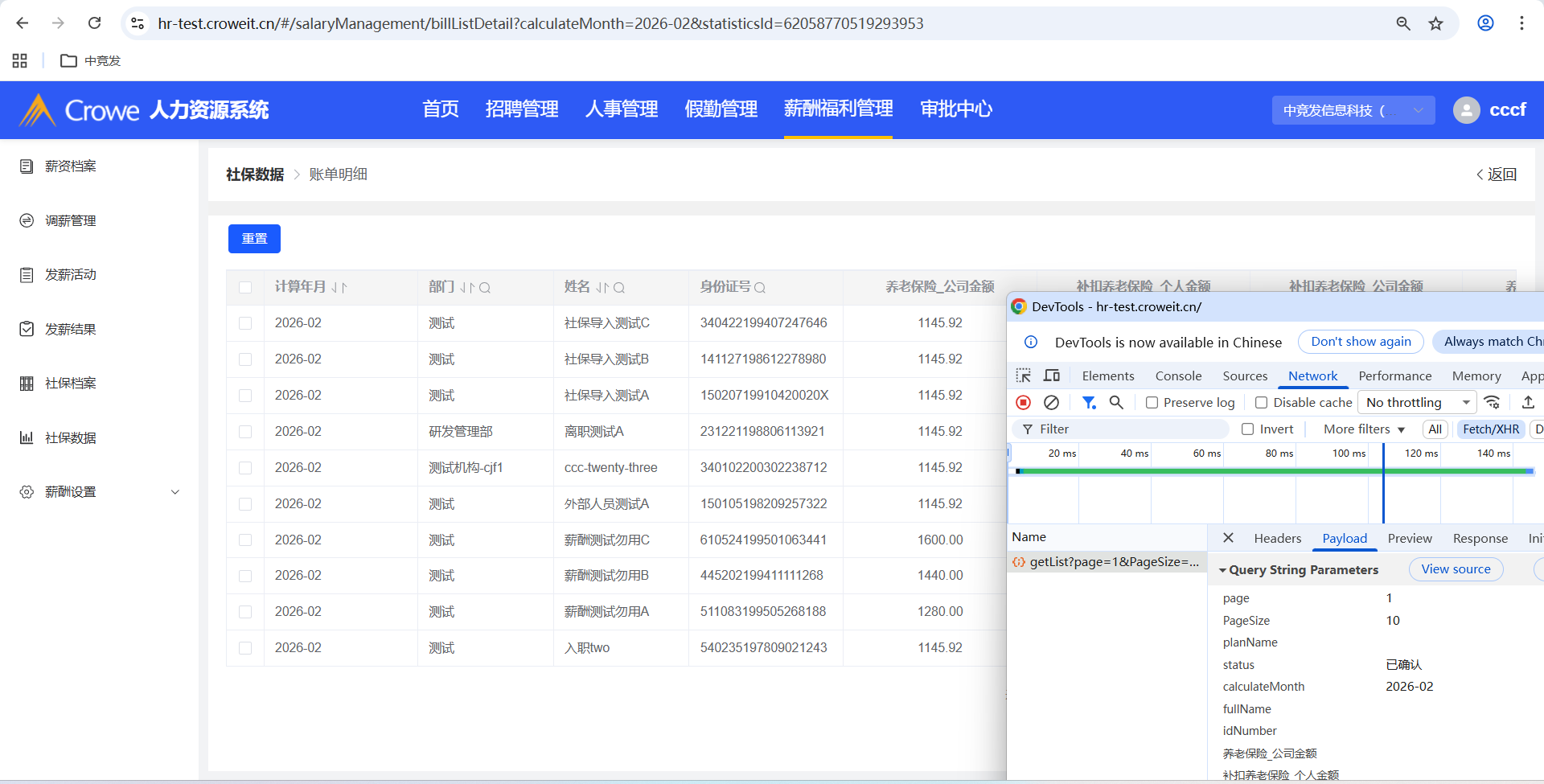Bookmark this page with the star icon
The height and width of the screenshot is (784, 1544).
tap(1435, 23)
